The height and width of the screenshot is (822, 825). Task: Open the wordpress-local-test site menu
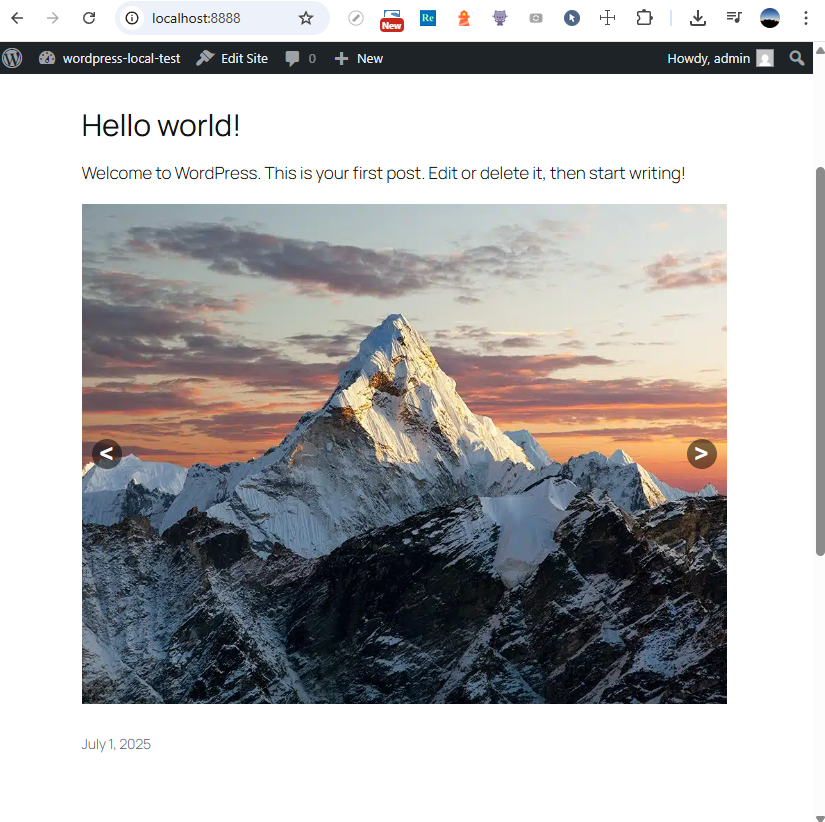coord(109,58)
